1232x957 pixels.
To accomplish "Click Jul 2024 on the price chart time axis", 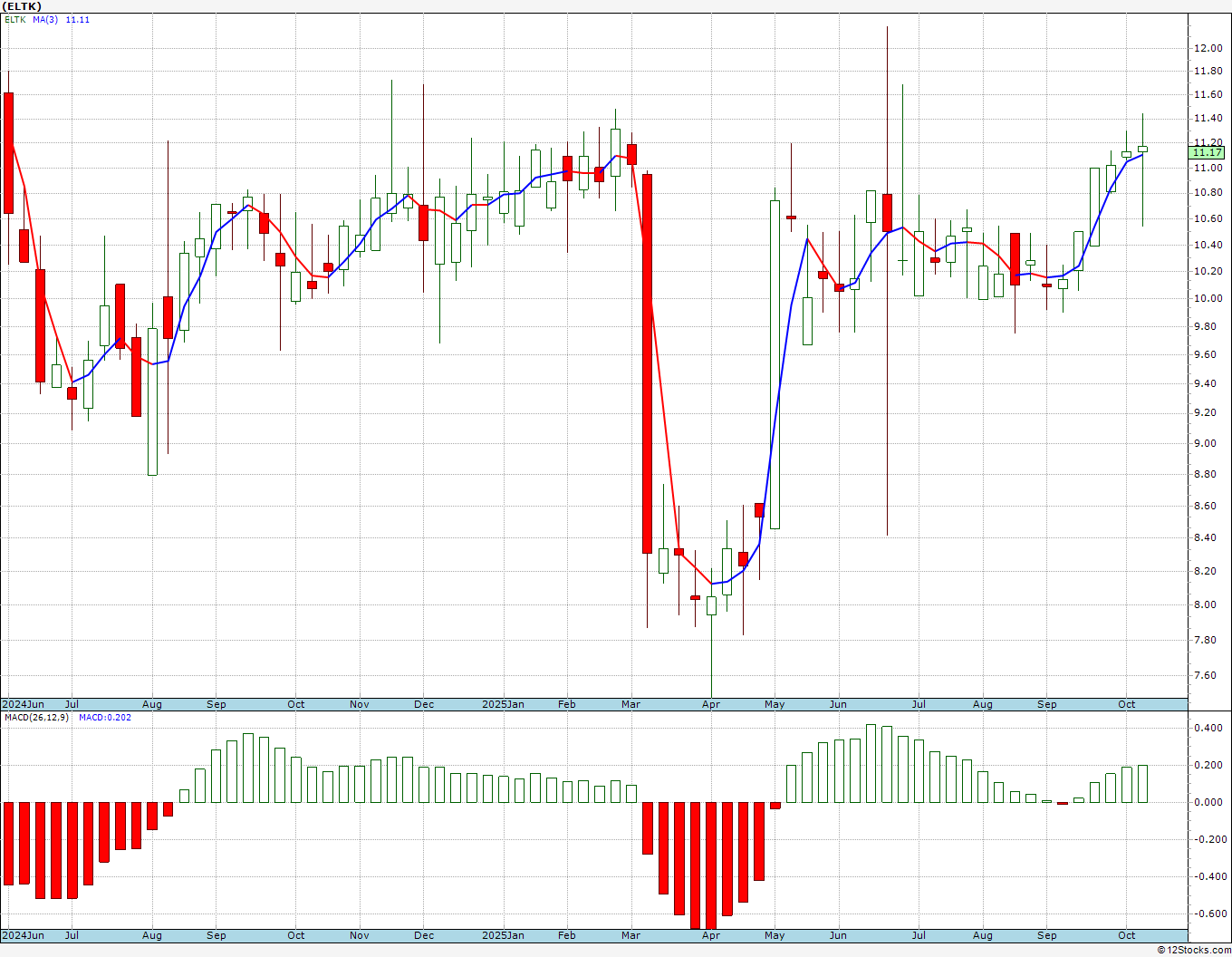I will click(x=72, y=704).
